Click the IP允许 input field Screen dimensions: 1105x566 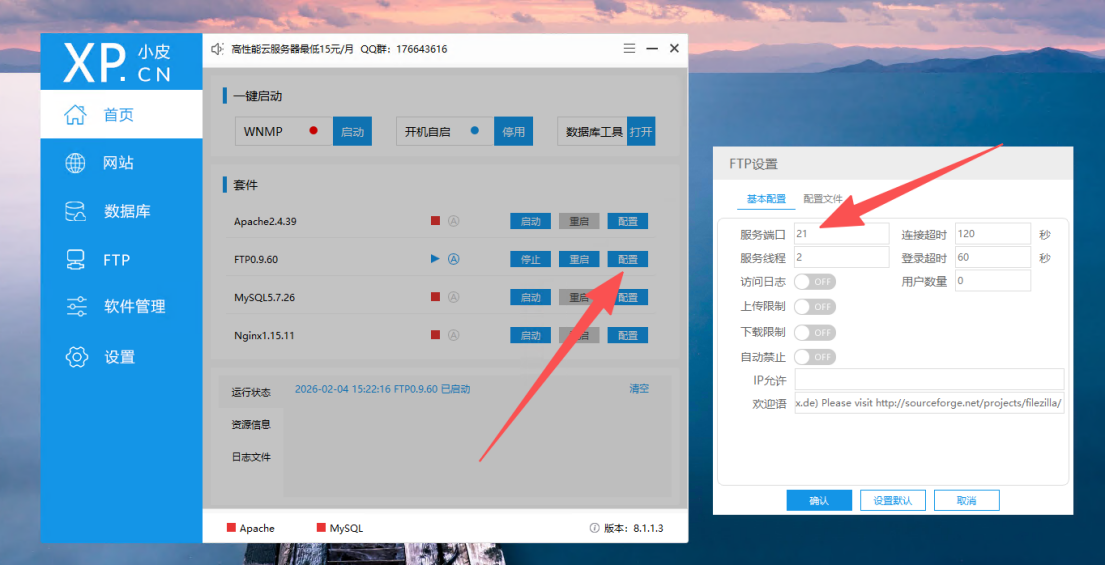[929, 379]
